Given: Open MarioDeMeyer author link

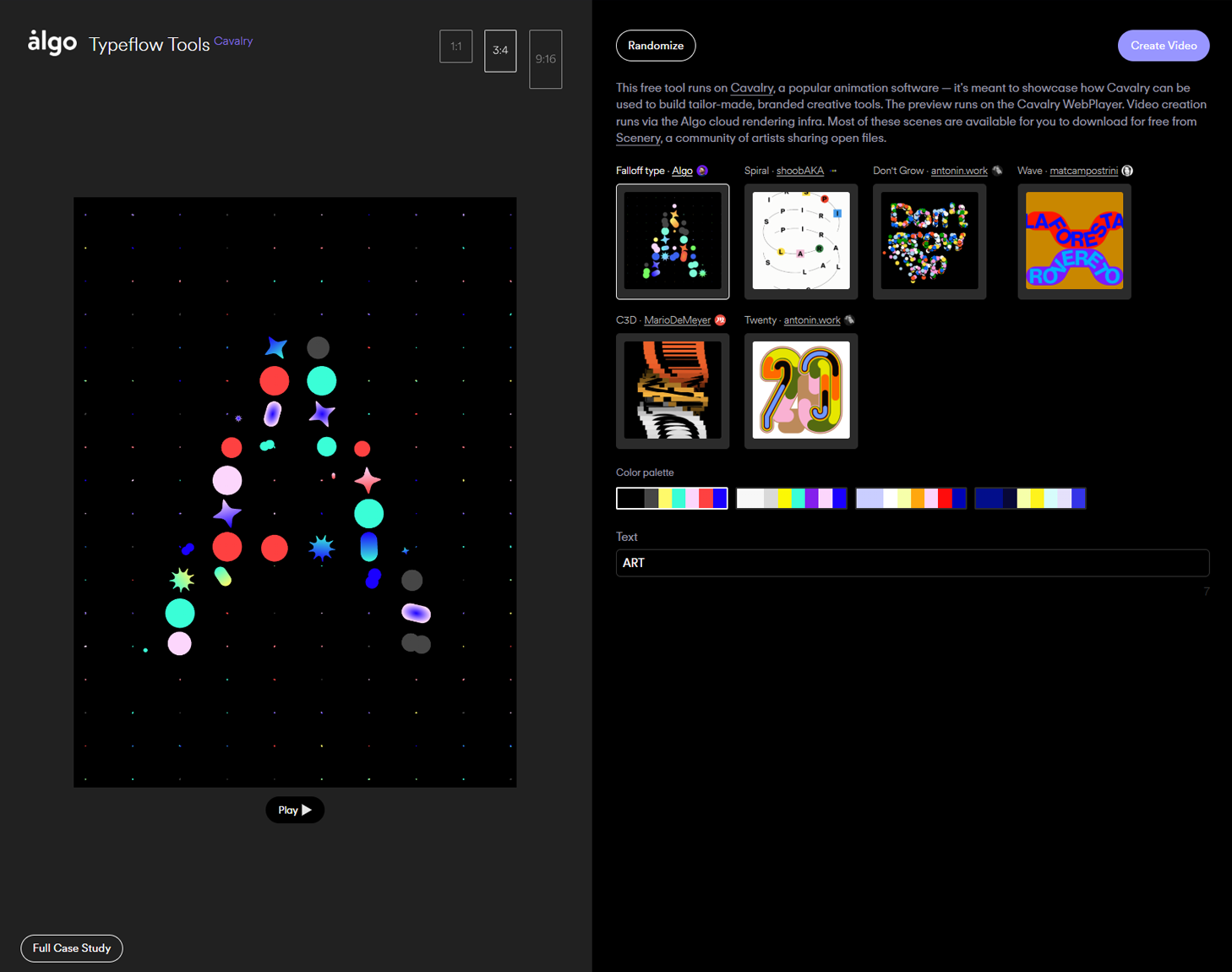Looking at the screenshot, I should pos(677,320).
